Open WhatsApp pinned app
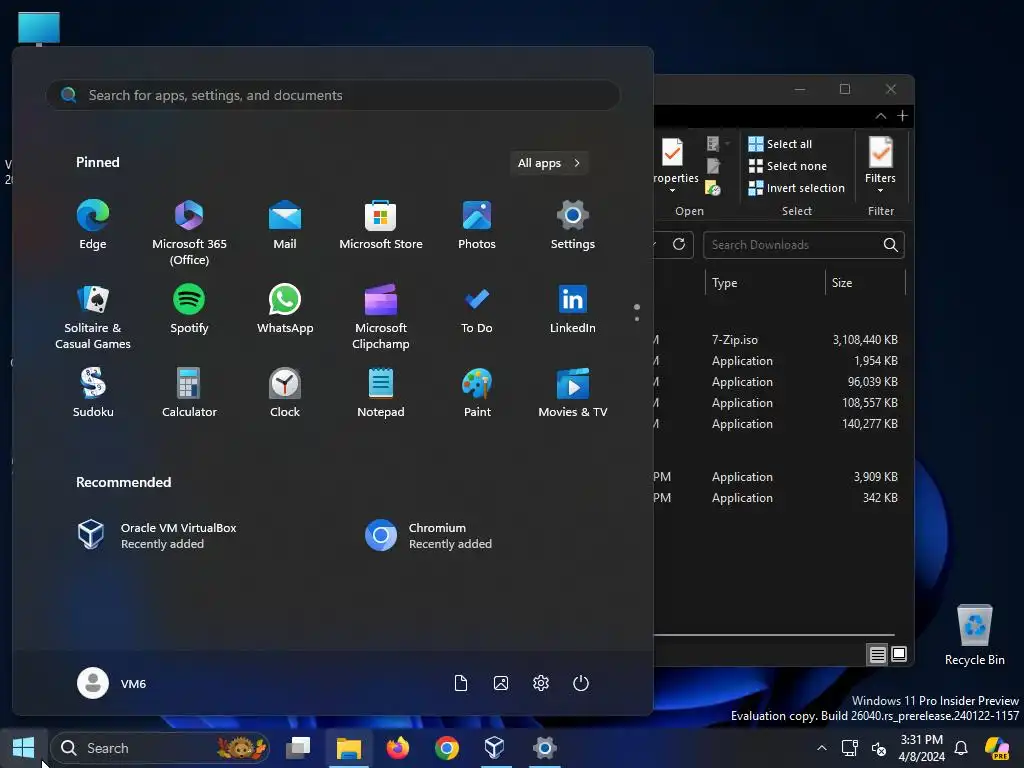This screenshot has width=1024, height=768. pyautogui.click(x=285, y=310)
